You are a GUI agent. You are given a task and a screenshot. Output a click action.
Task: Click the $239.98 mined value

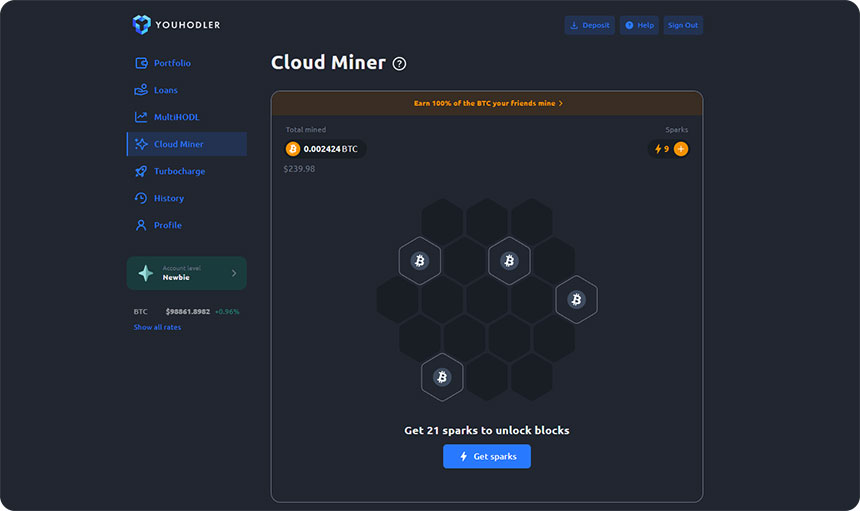coord(299,169)
